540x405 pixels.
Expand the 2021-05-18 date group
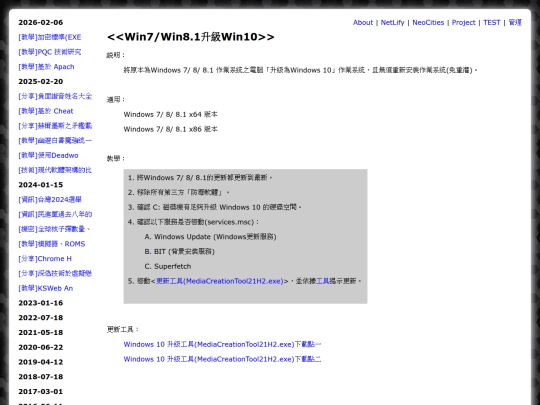(41, 333)
